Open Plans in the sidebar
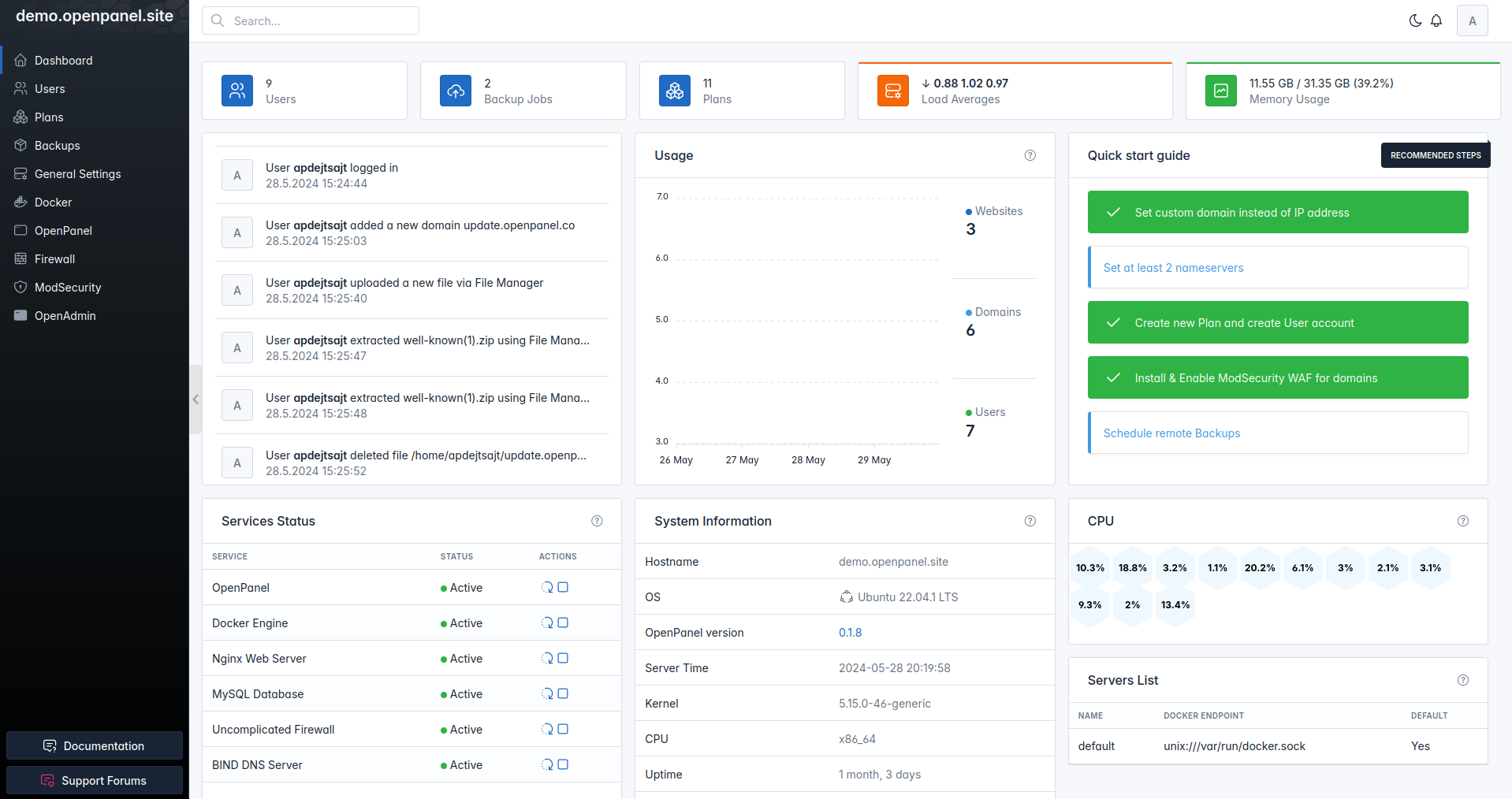 click(95, 117)
